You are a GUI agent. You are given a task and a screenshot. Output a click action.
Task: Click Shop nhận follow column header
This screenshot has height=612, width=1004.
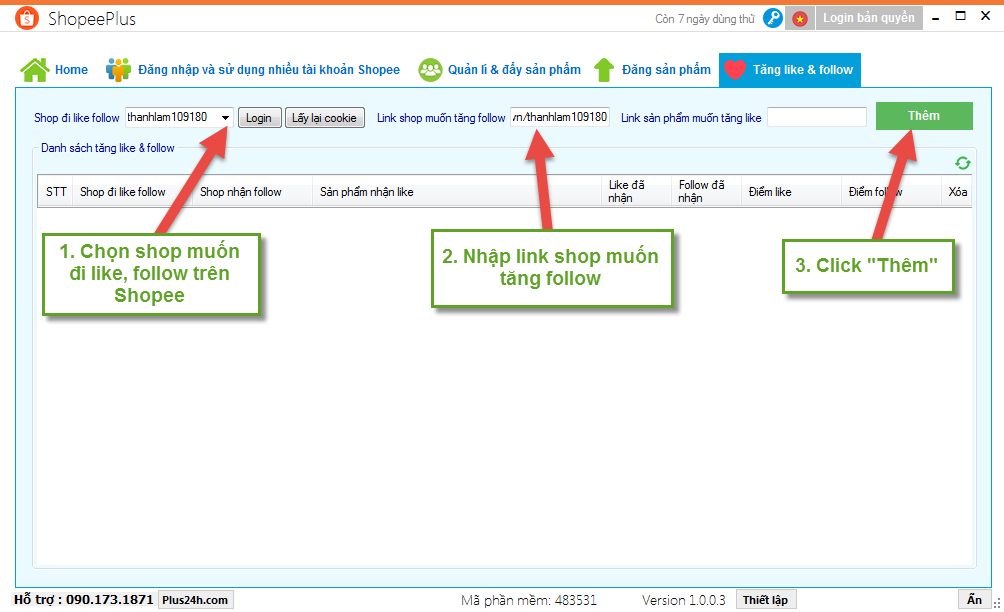coord(252,191)
